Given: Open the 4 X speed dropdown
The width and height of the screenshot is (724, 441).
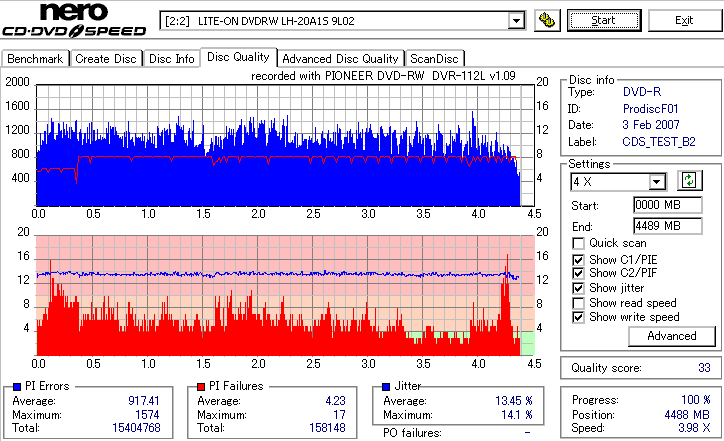Looking at the screenshot, I should (x=656, y=182).
